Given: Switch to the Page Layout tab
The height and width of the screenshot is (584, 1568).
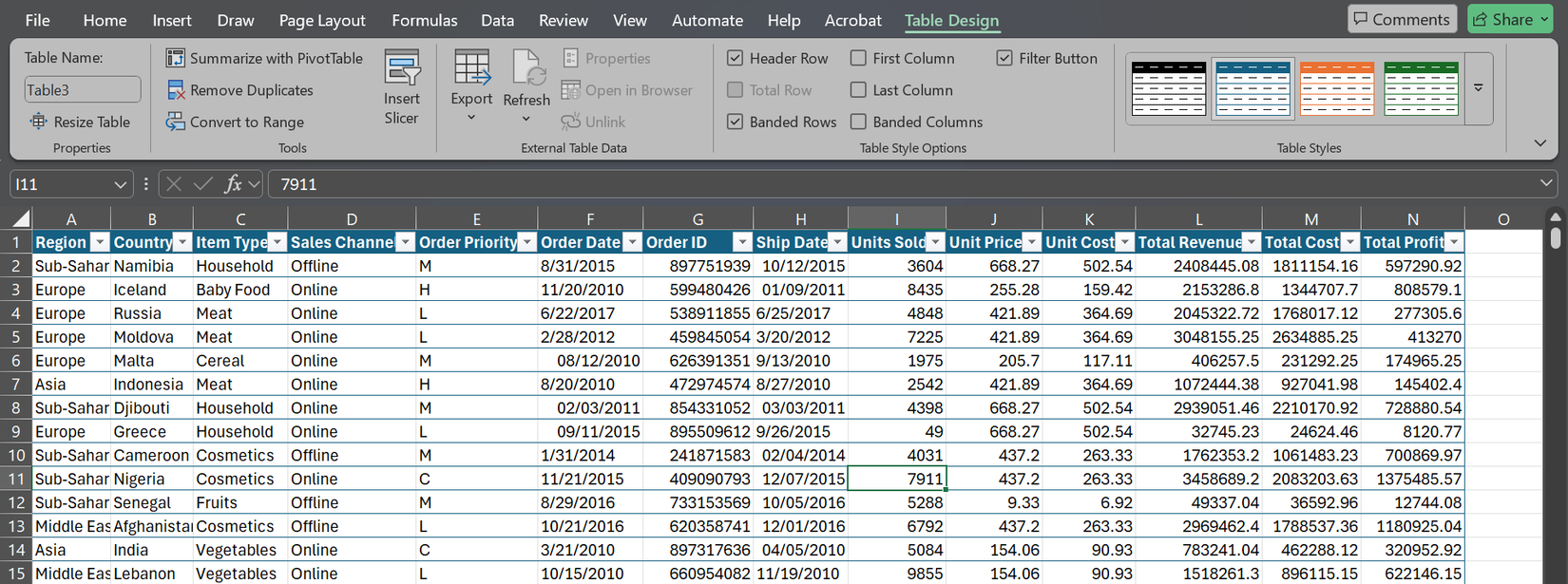Looking at the screenshot, I should tap(322, 20).
